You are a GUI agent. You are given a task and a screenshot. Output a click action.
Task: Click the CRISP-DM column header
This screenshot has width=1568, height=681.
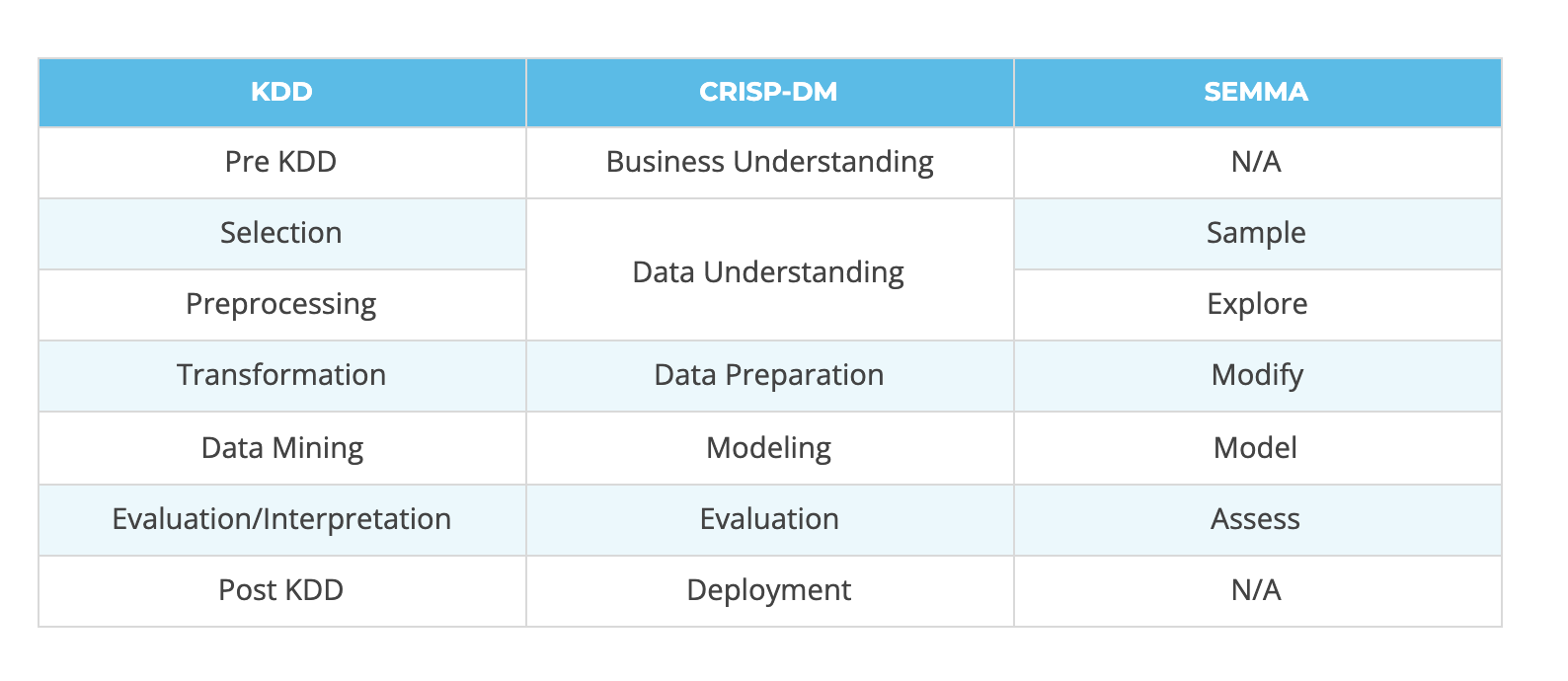[x=768, y=92]
